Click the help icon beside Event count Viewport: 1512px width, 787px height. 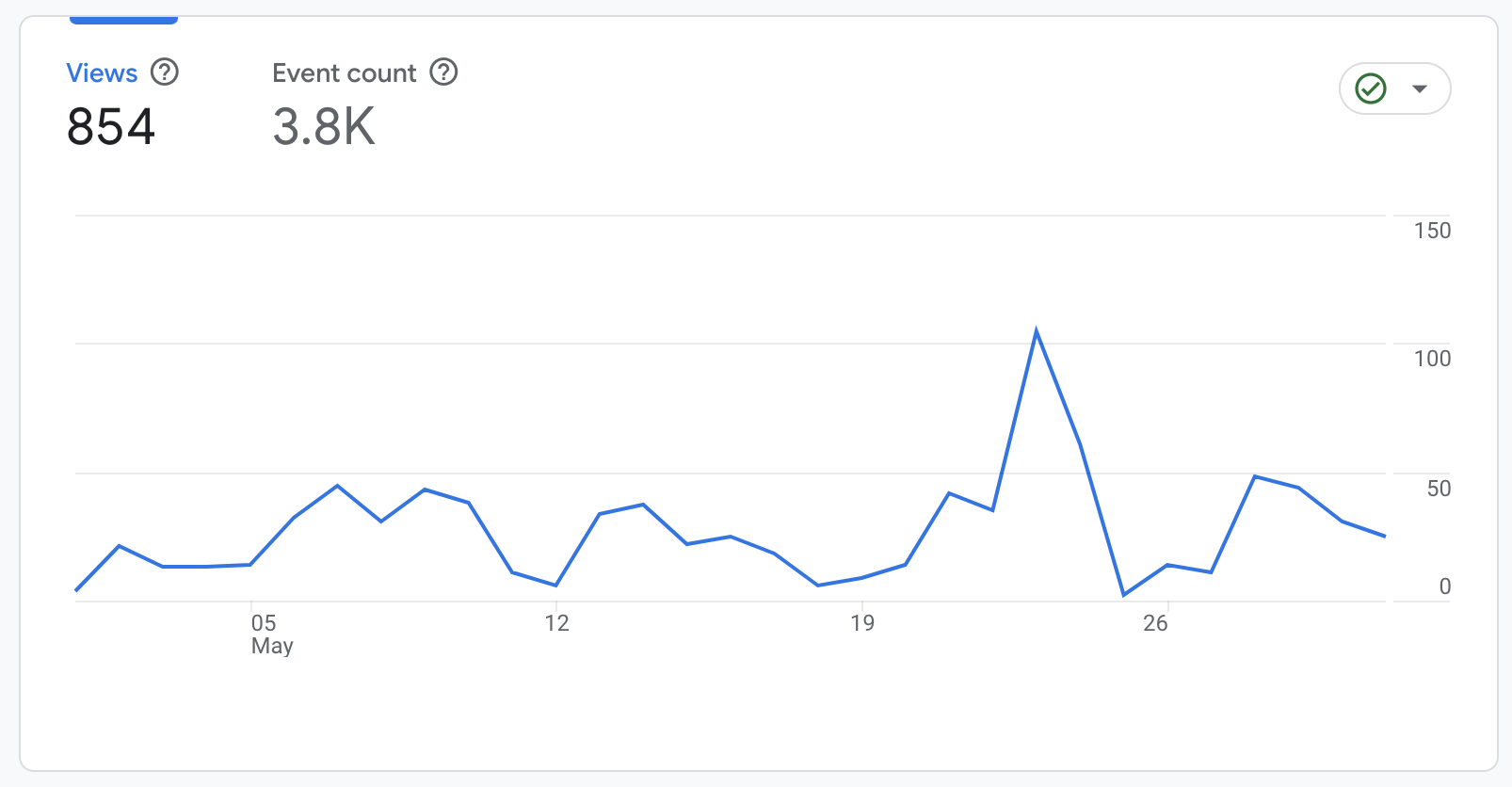(443, 72)
